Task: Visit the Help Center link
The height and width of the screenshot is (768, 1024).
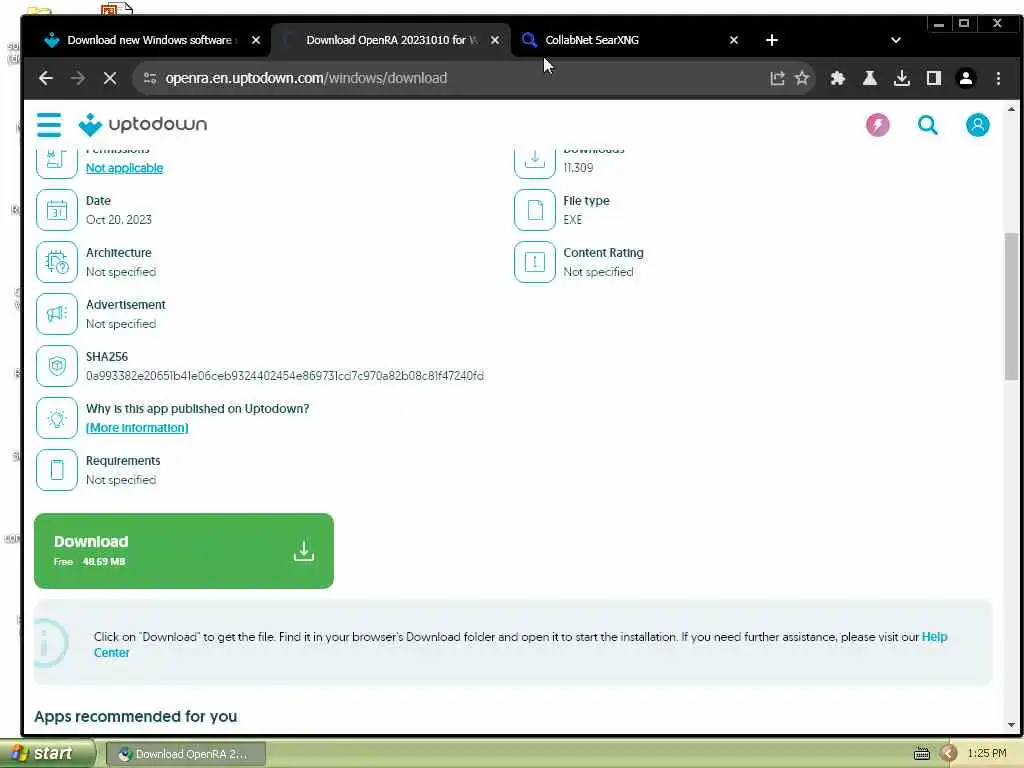Action: 933,637
